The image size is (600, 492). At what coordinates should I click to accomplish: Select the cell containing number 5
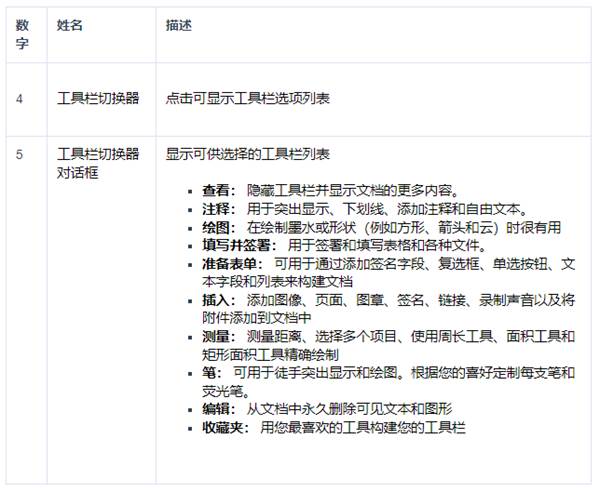click(x=20, y=154)
